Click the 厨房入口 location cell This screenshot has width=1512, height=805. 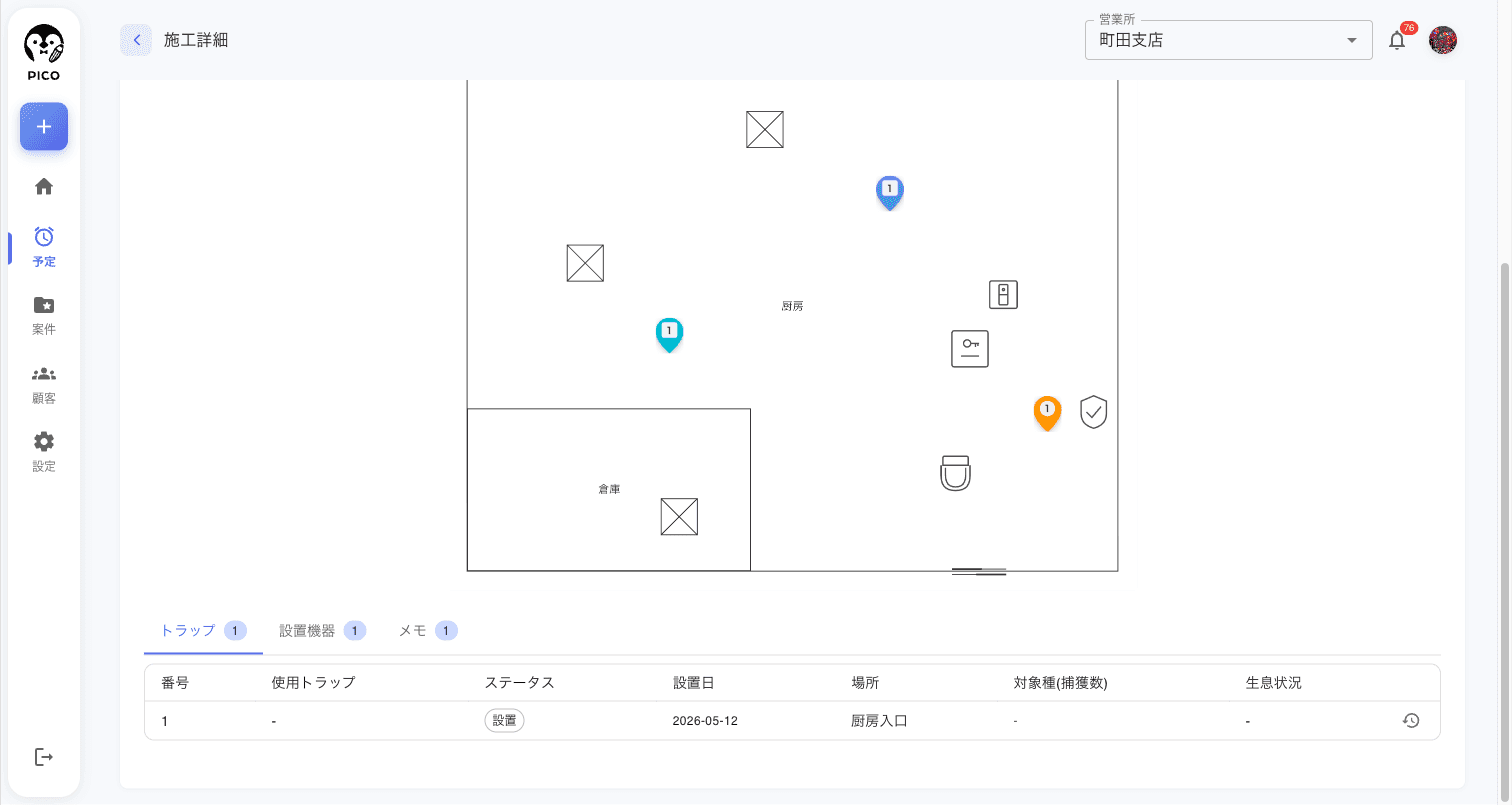coord(879,721)
